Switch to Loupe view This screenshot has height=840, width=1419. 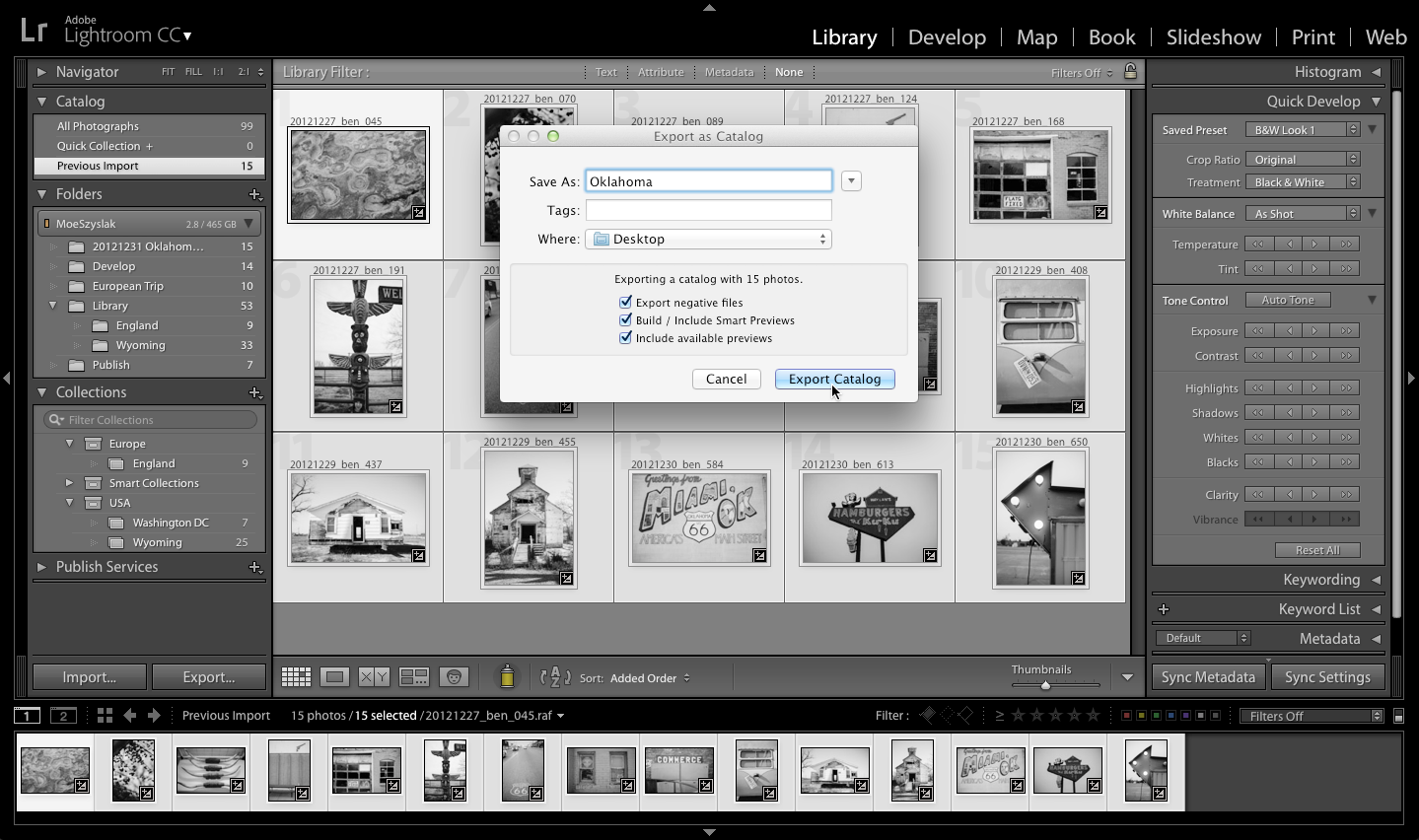coord(334,676)
